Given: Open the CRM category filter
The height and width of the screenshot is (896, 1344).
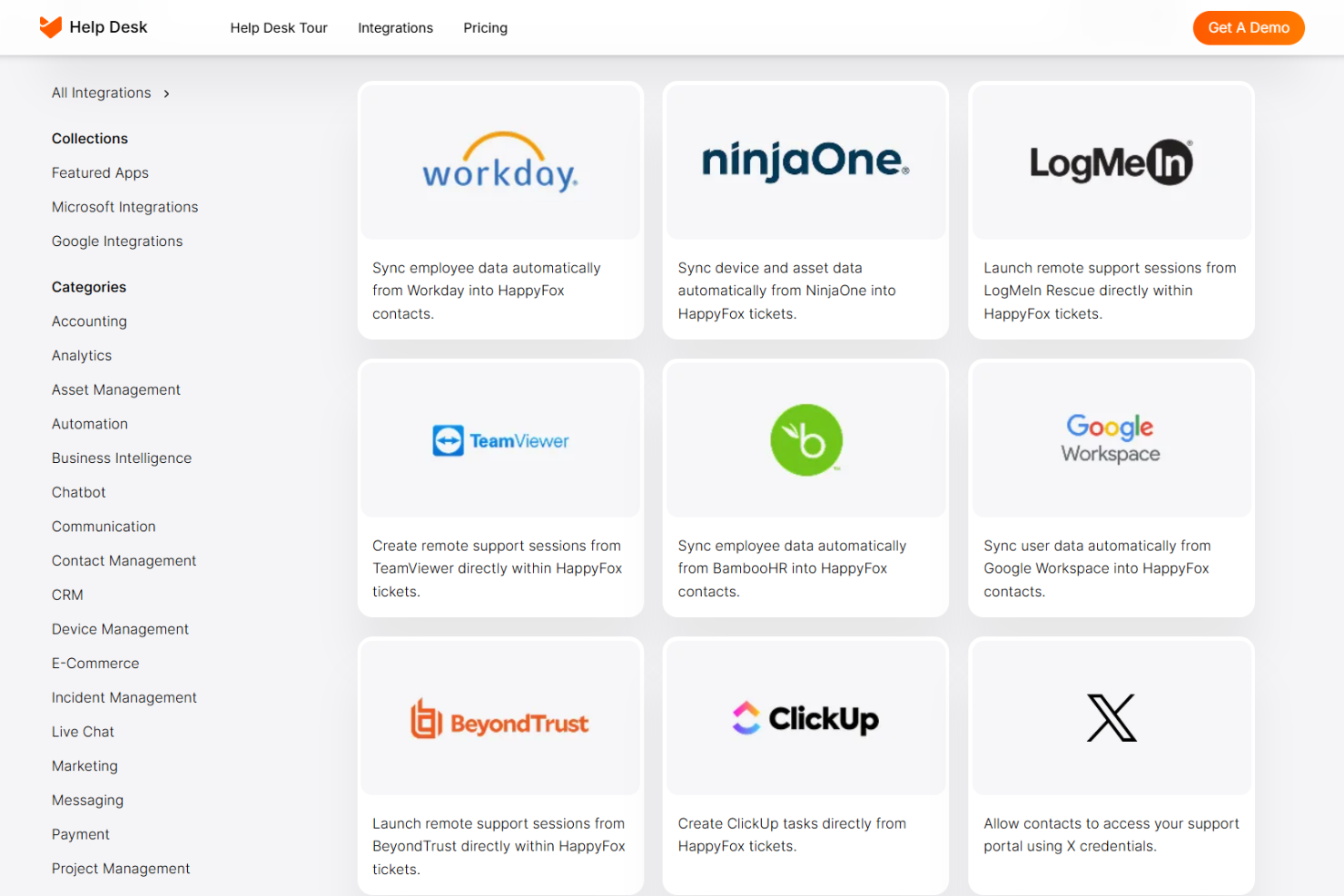Looking at the screenshot, I should tap(67, 595).
